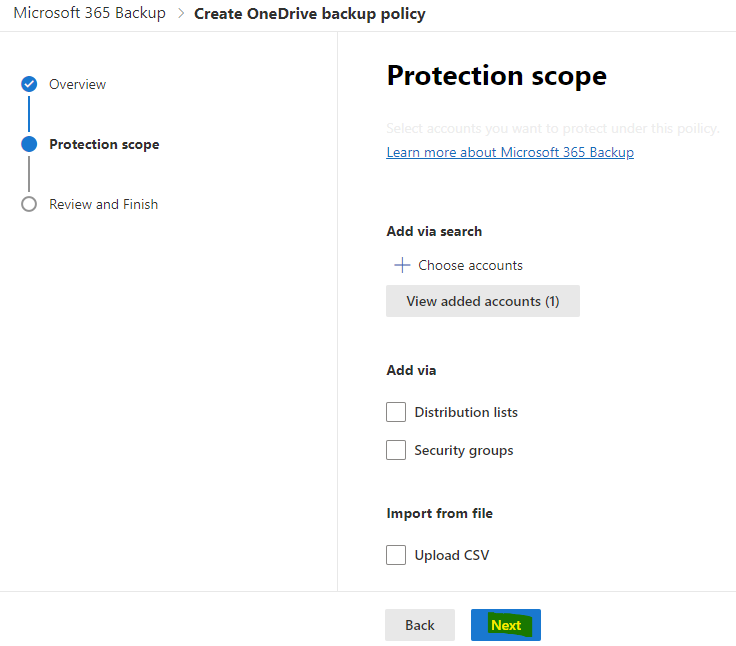Open the Review and Finish step
736x646 pixels.
pyautogui.click(x=104, y=204)
